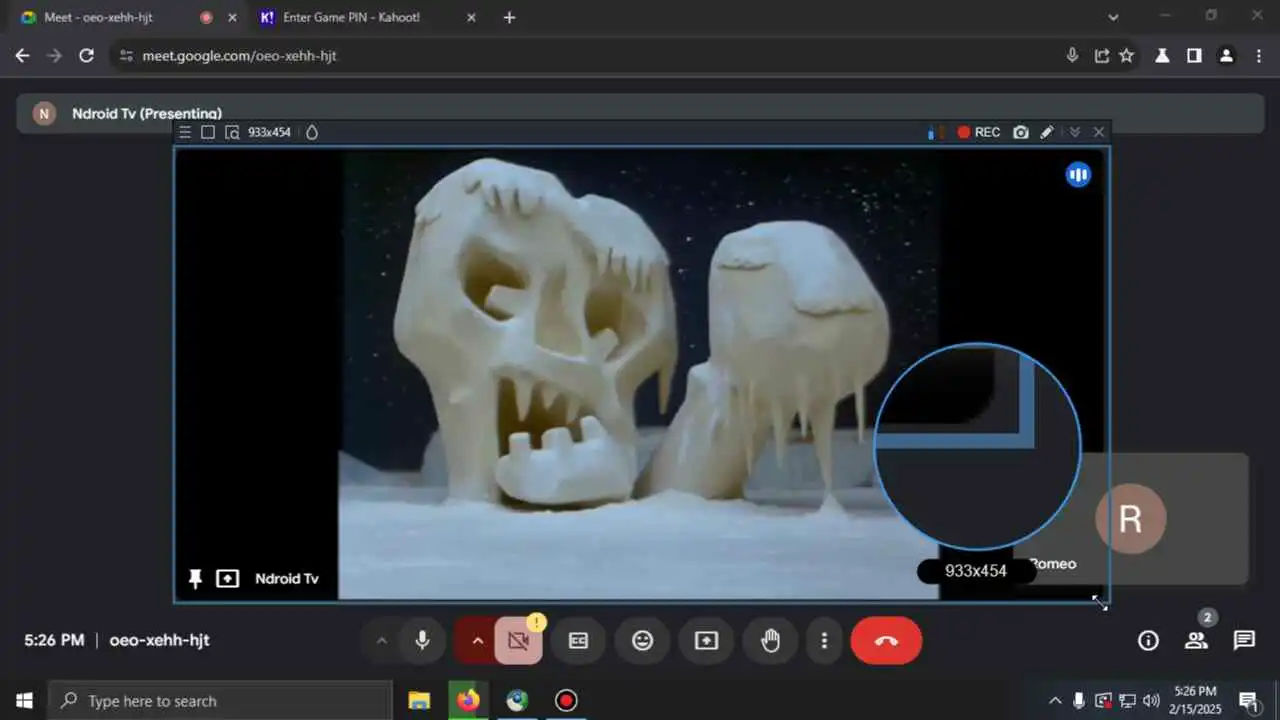Open Chrome Labs flask icon
Viewport: 1280px width, 720px height.
coord(1162,56)
